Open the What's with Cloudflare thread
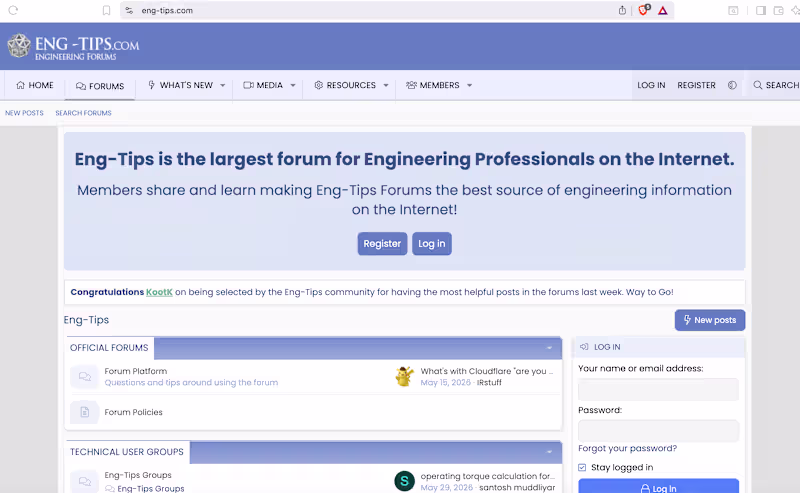 coord(487,371)
